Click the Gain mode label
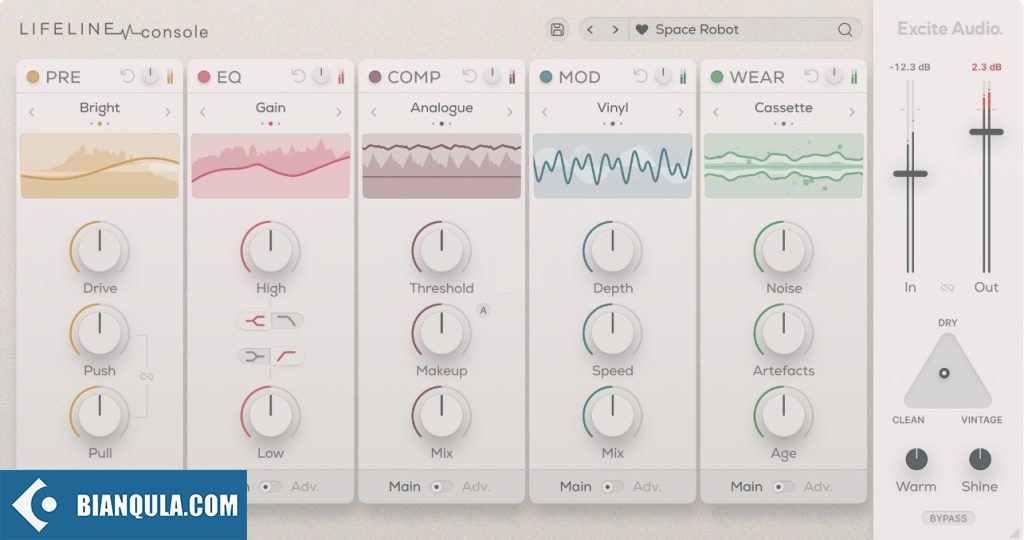The height and width of the screenshot is (540, 1024). pyautogui.click(x=270, y=108)
